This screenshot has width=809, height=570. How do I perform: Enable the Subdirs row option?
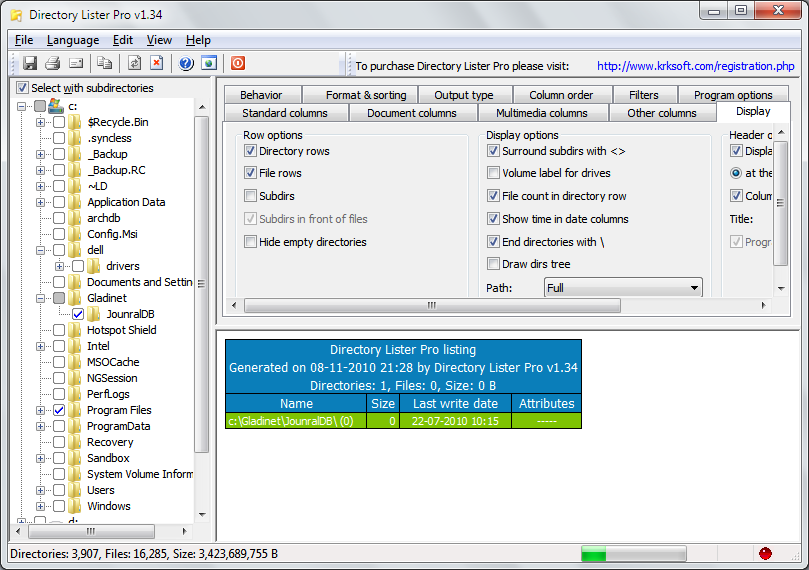[250, 196]
